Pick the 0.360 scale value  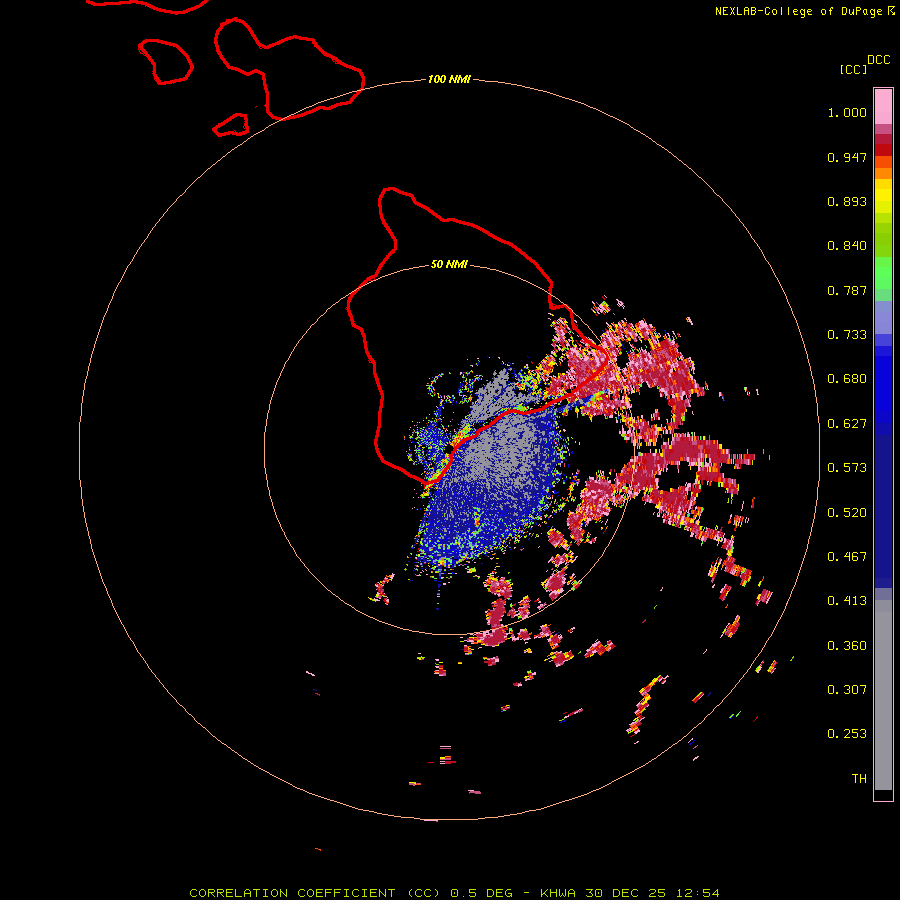coord(847,646)
